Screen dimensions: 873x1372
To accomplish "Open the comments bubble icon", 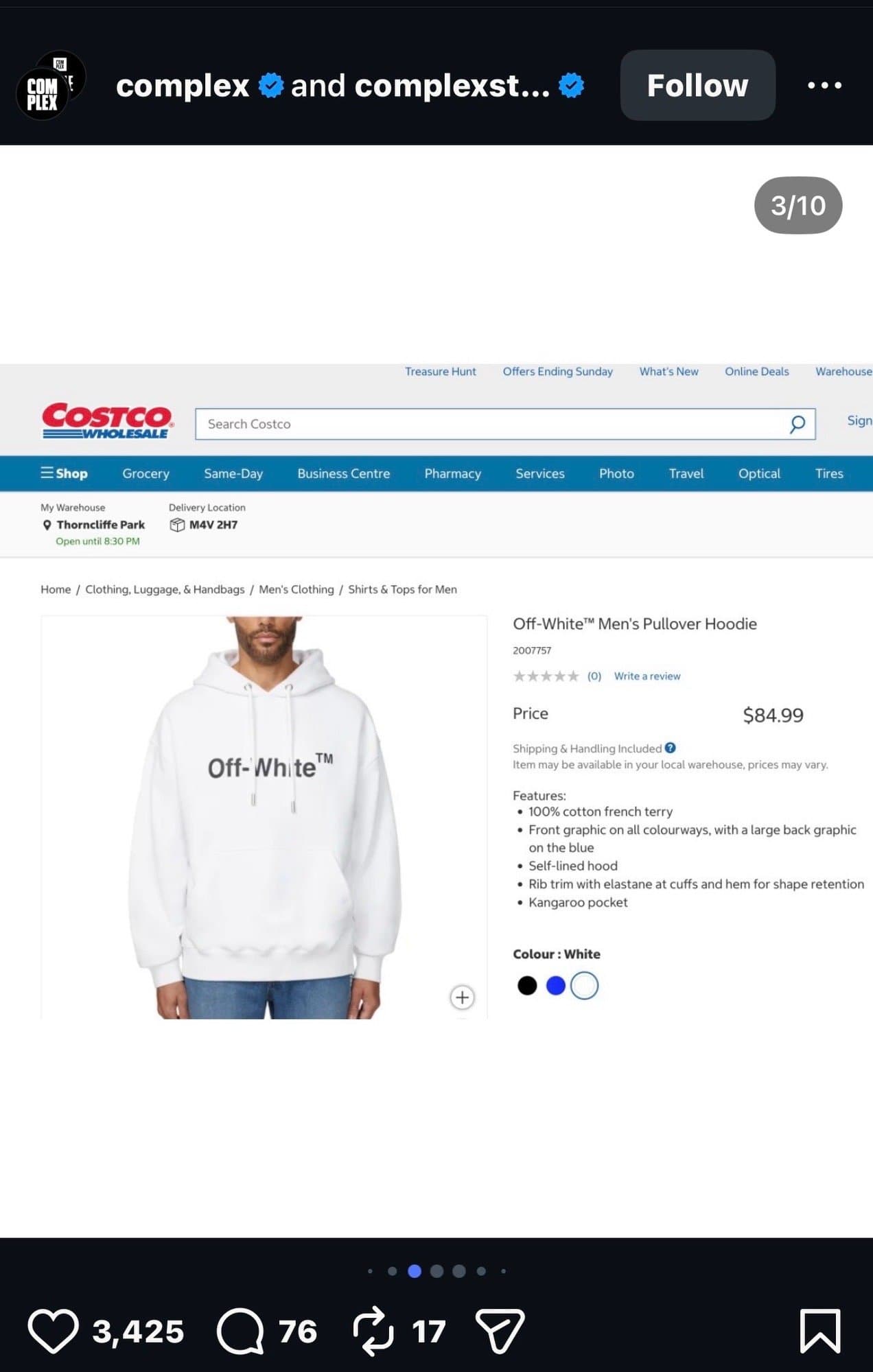I will (x=240, y=1331).
